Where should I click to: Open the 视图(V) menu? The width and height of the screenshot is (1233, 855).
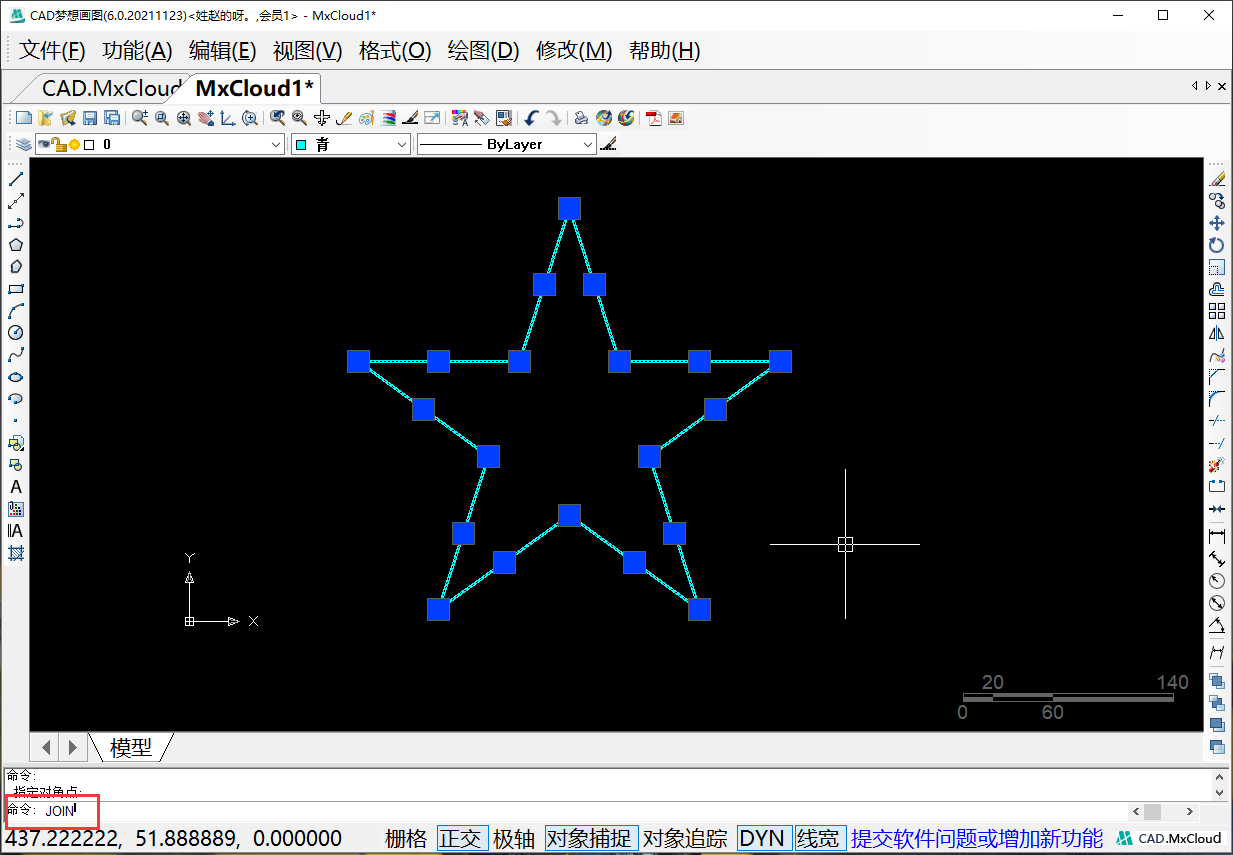click(x=308, y=51)
